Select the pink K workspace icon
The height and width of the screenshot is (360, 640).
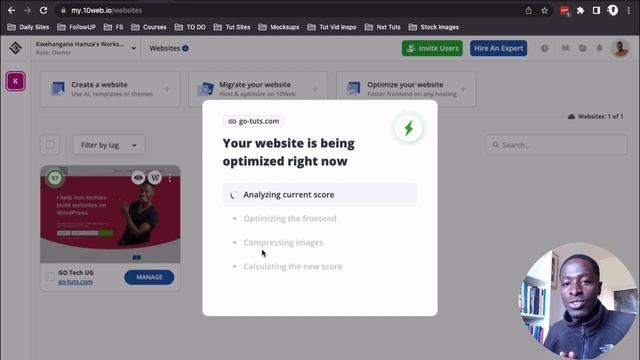16,81
